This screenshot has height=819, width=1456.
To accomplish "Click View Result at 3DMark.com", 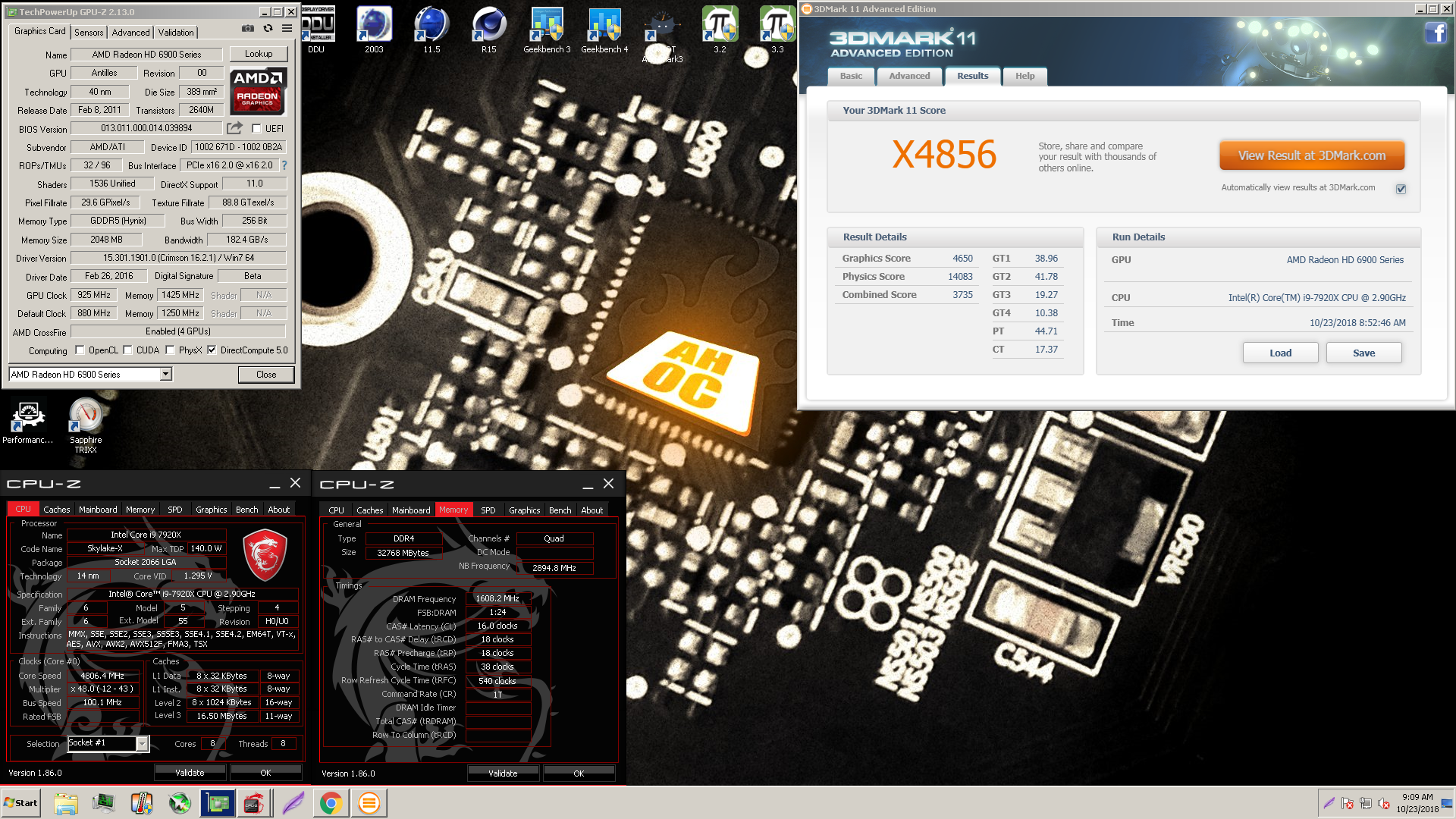I will [x=1312, y=155].
